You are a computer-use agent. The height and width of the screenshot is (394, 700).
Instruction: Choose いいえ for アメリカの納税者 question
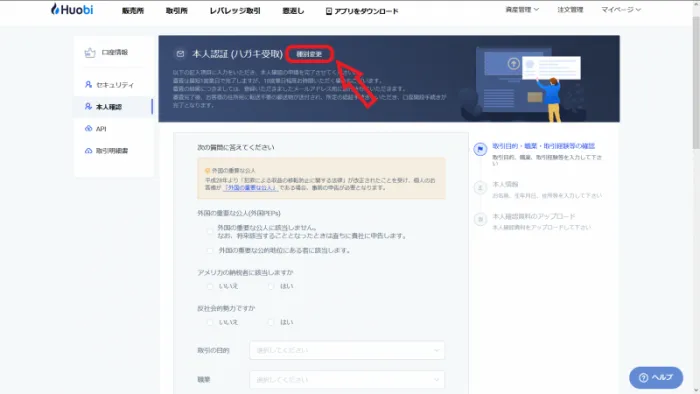pos(210,286)
